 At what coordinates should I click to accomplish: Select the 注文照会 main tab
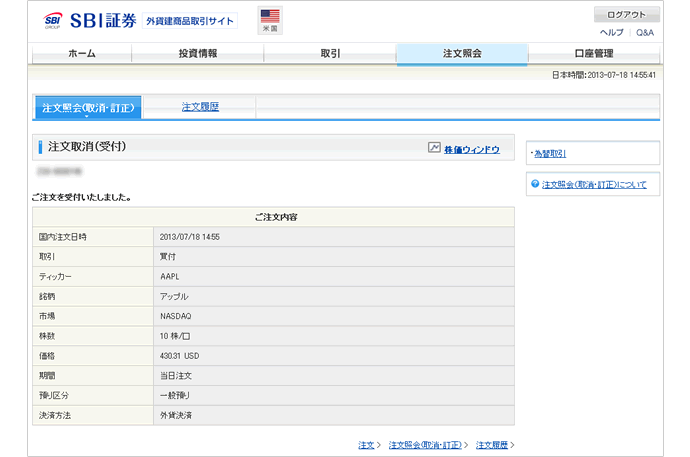(462, 54)
